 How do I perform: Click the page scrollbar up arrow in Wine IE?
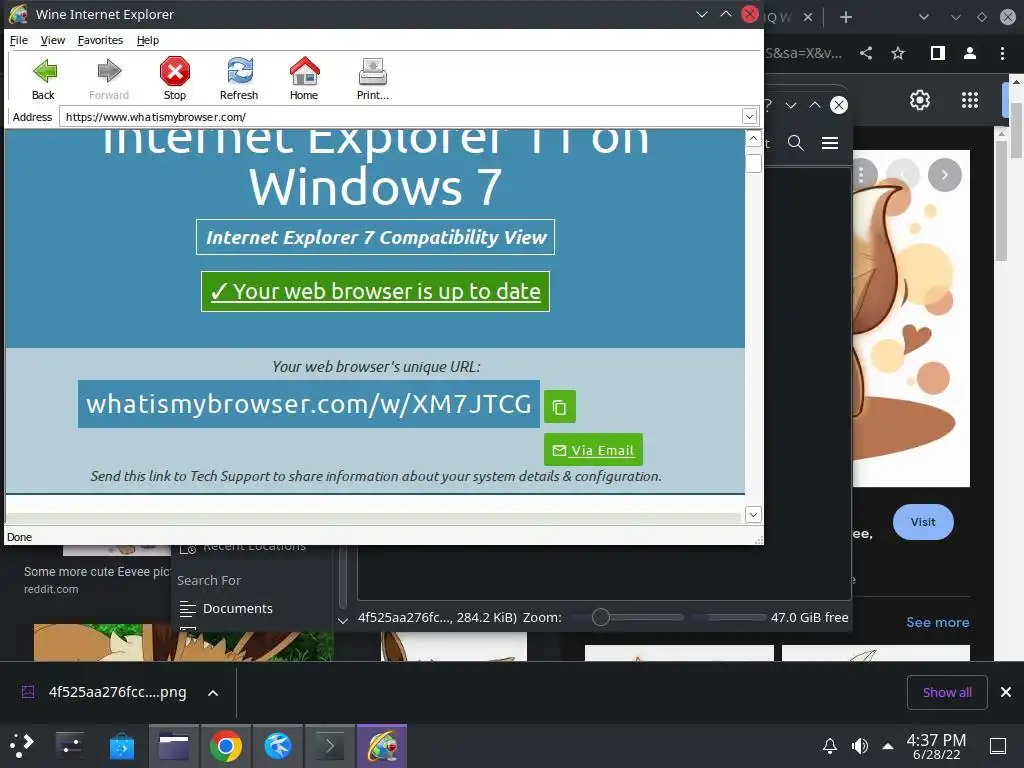pyautogui.click(x=753, y=138)
